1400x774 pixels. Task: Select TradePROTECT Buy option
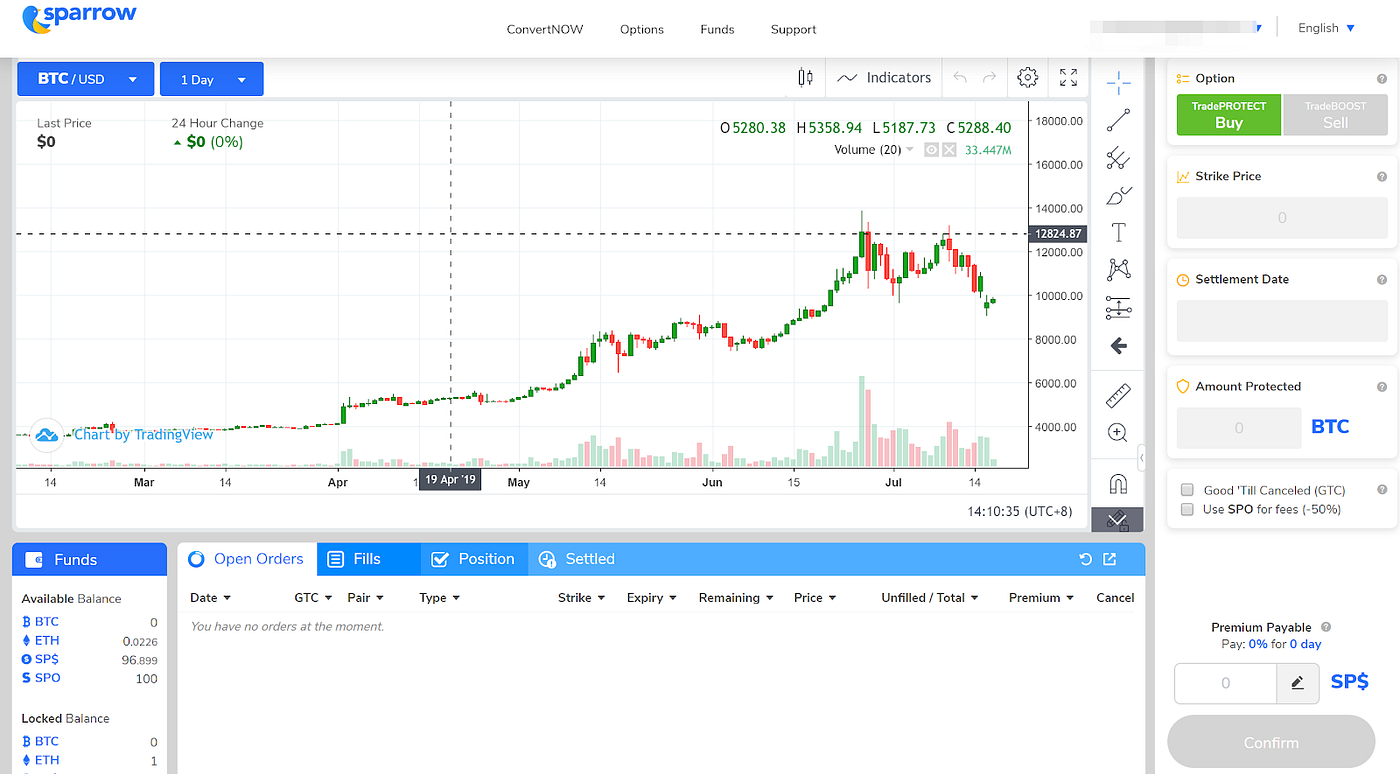pos(1228,115)
